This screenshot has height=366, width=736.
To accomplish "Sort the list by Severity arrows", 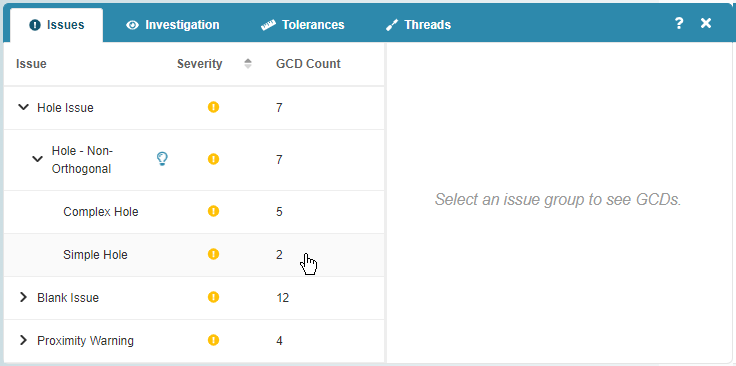I will click(x=248, y=64).
